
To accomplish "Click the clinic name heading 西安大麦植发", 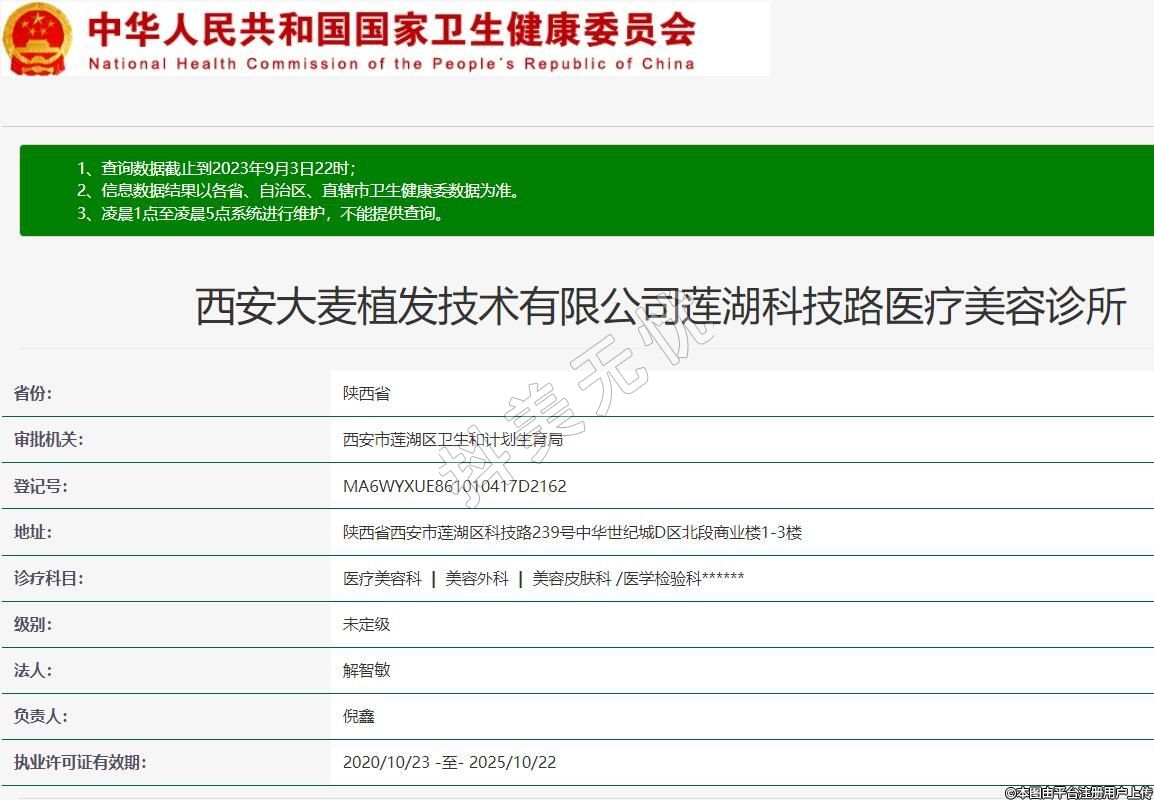I will [660, 307].
